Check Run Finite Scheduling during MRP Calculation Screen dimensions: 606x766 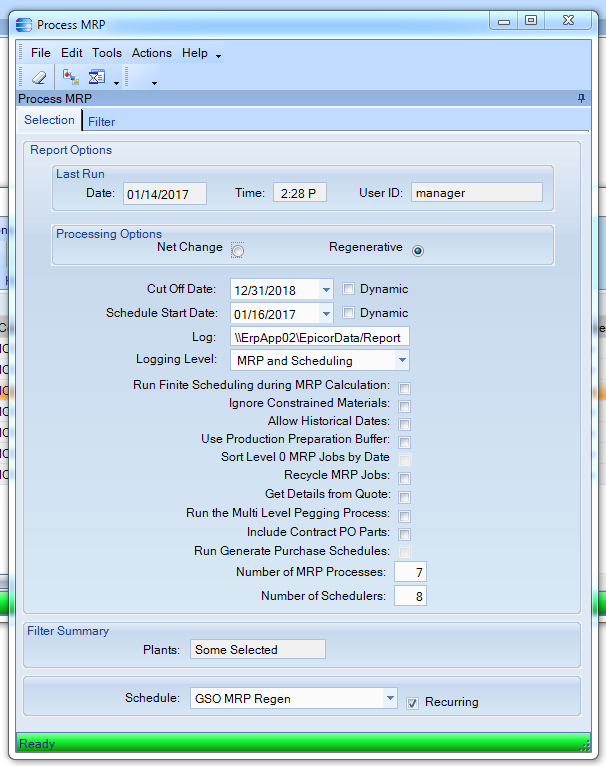[x=404, y=388]
